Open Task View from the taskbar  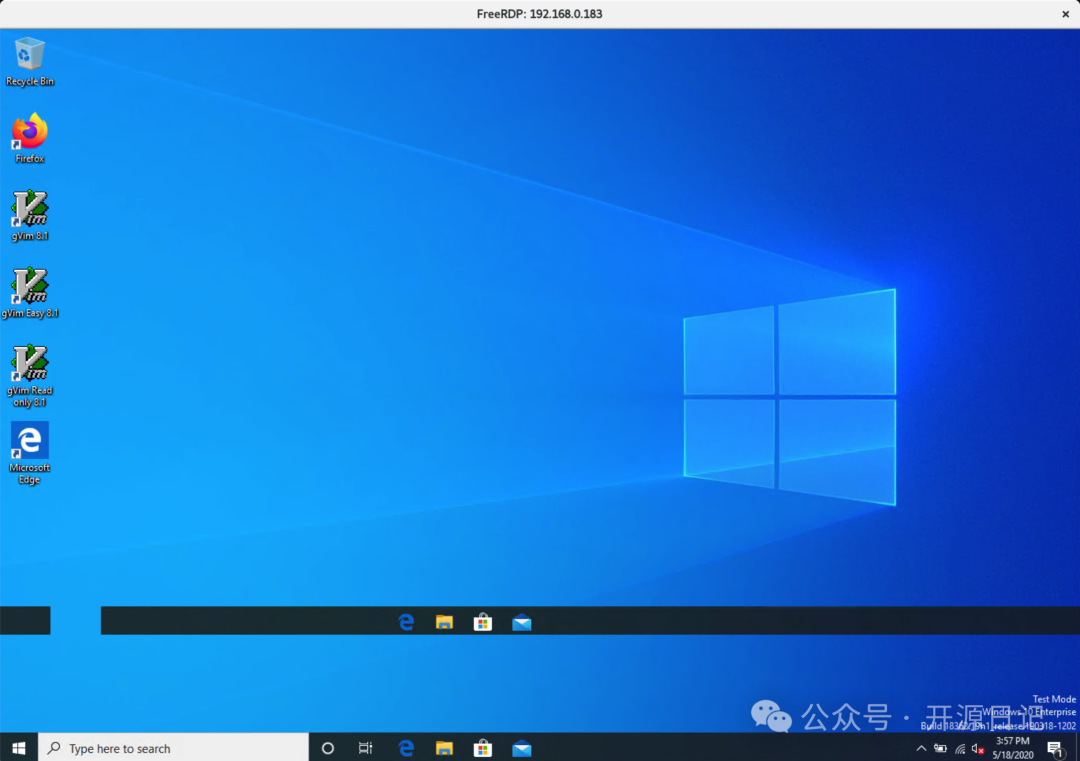(366, 748)
